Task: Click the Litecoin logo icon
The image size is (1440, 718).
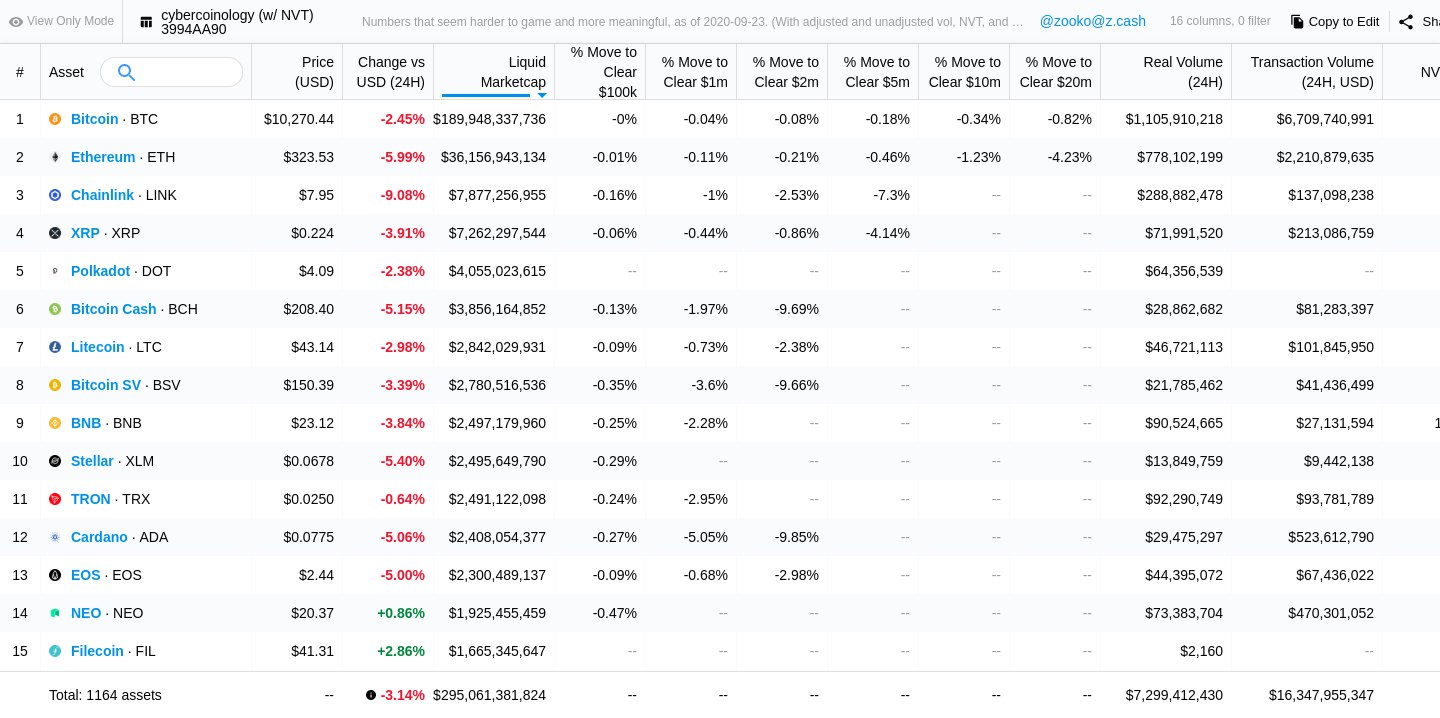Action: click(55, 347)
